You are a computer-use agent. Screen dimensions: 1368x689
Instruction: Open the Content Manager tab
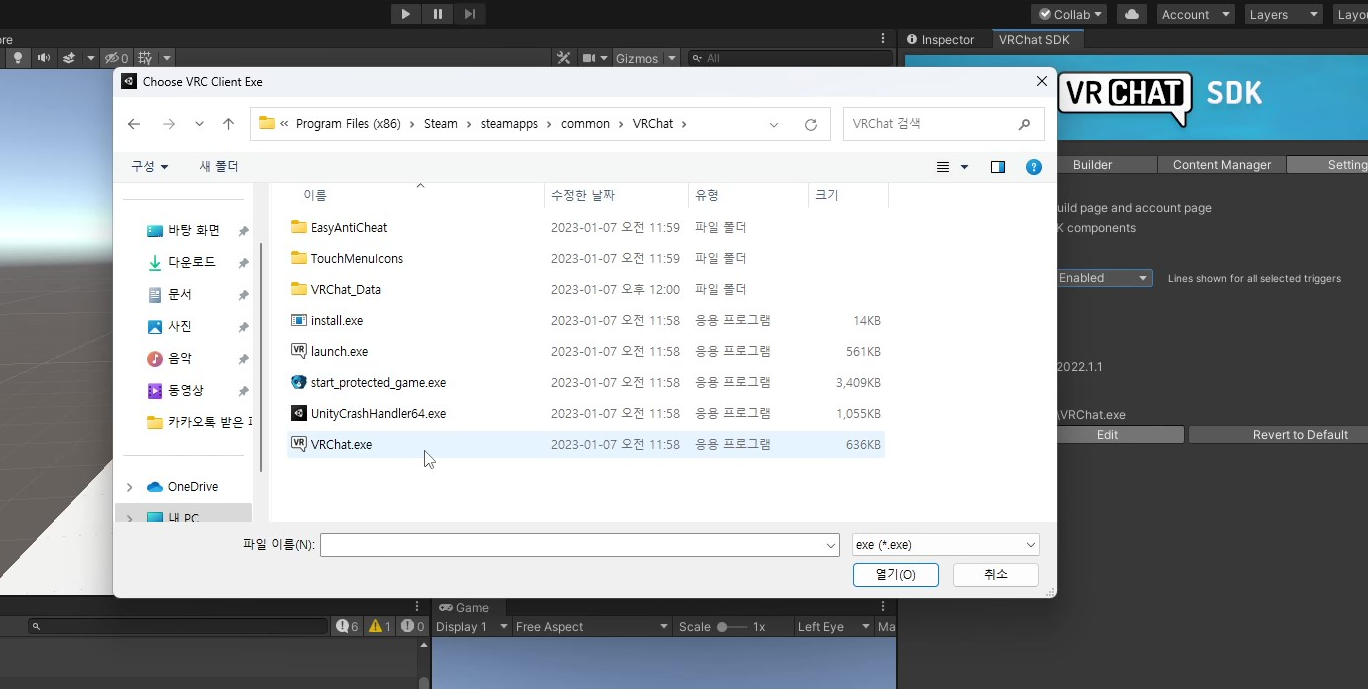click(x=1222, y=165)
